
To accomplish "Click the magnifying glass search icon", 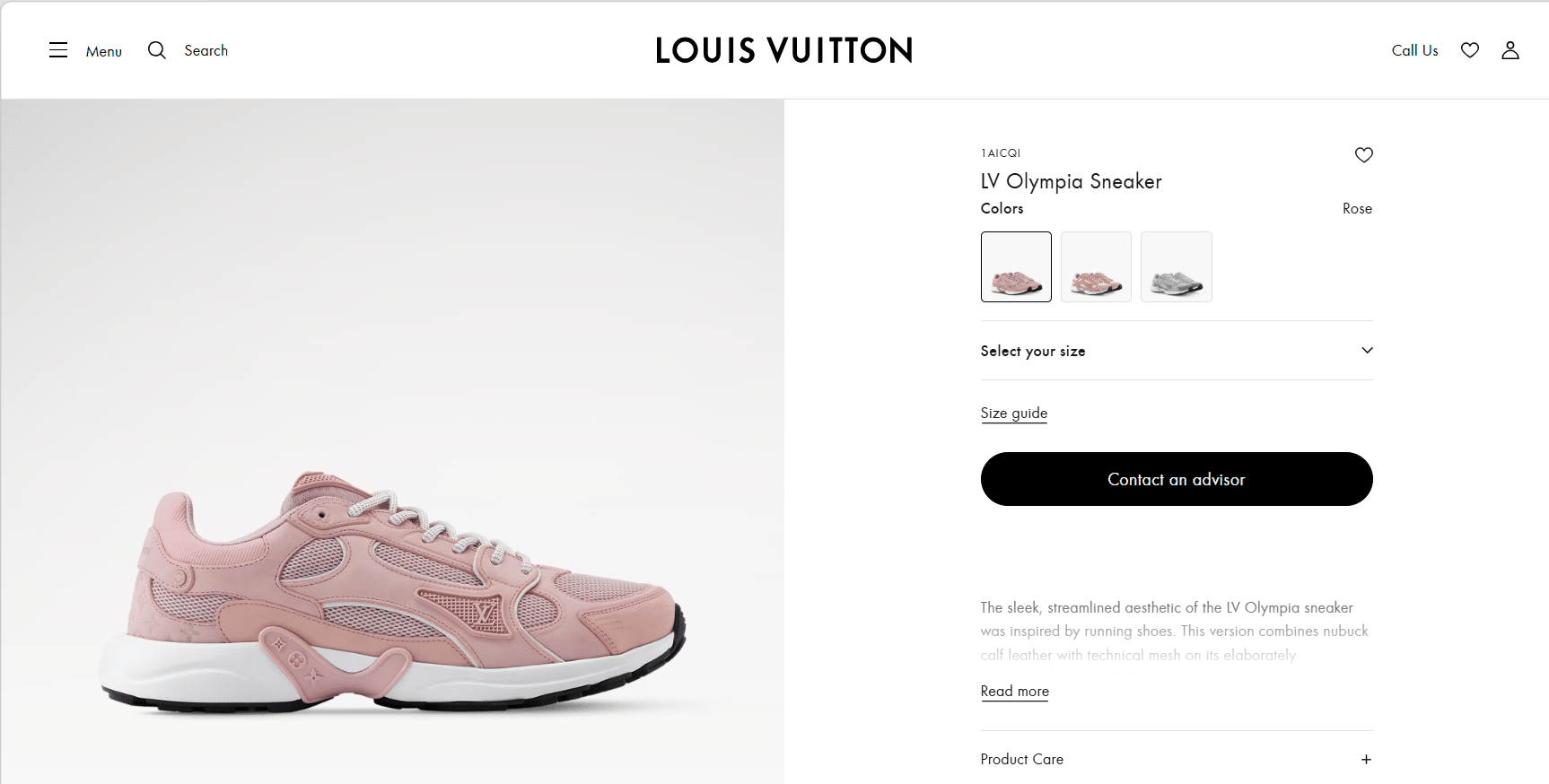I will [157, 50].
